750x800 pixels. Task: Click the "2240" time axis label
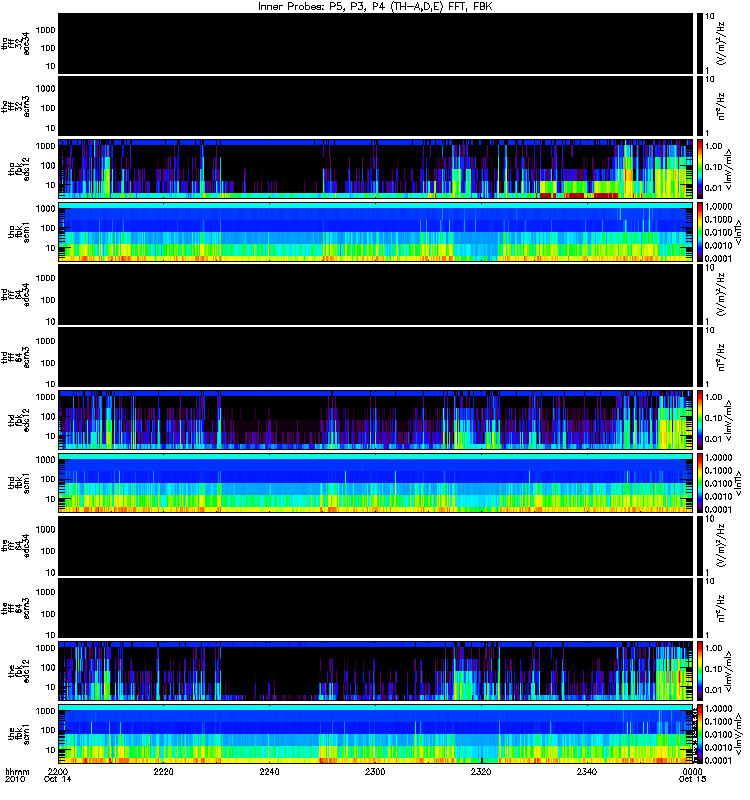click(269, 771)
